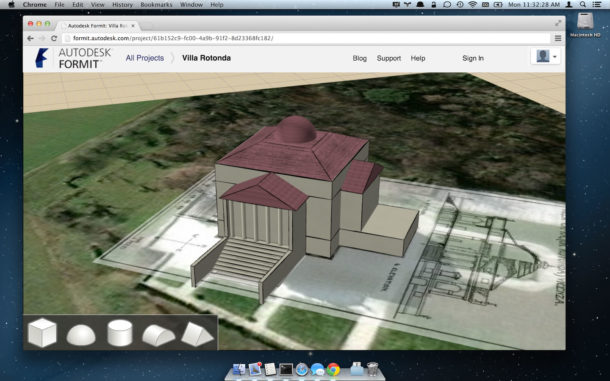610x381 pixels.
Task: Open the Edit menu
Action: pos(77,5)
